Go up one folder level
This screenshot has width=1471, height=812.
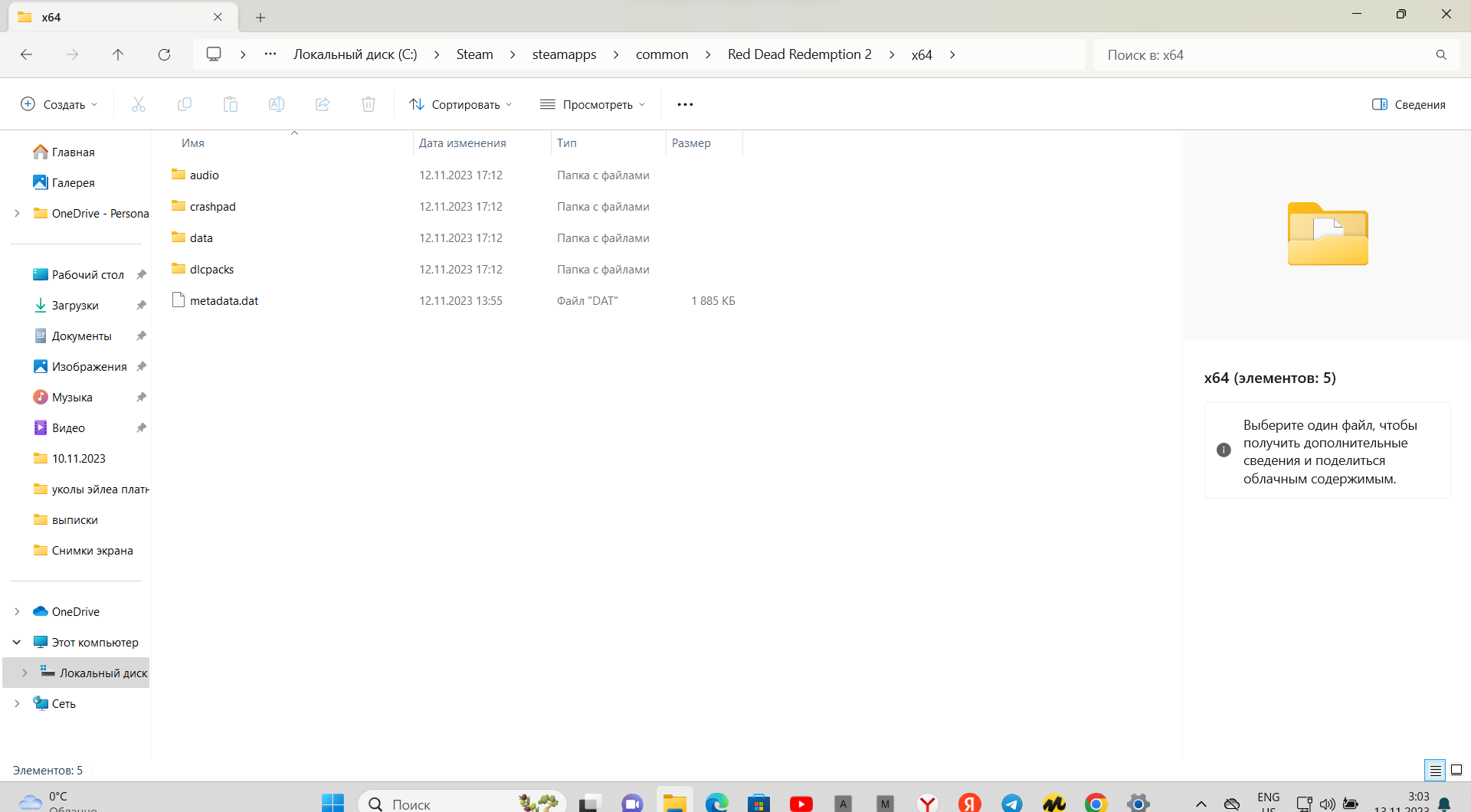click(118, 54)
